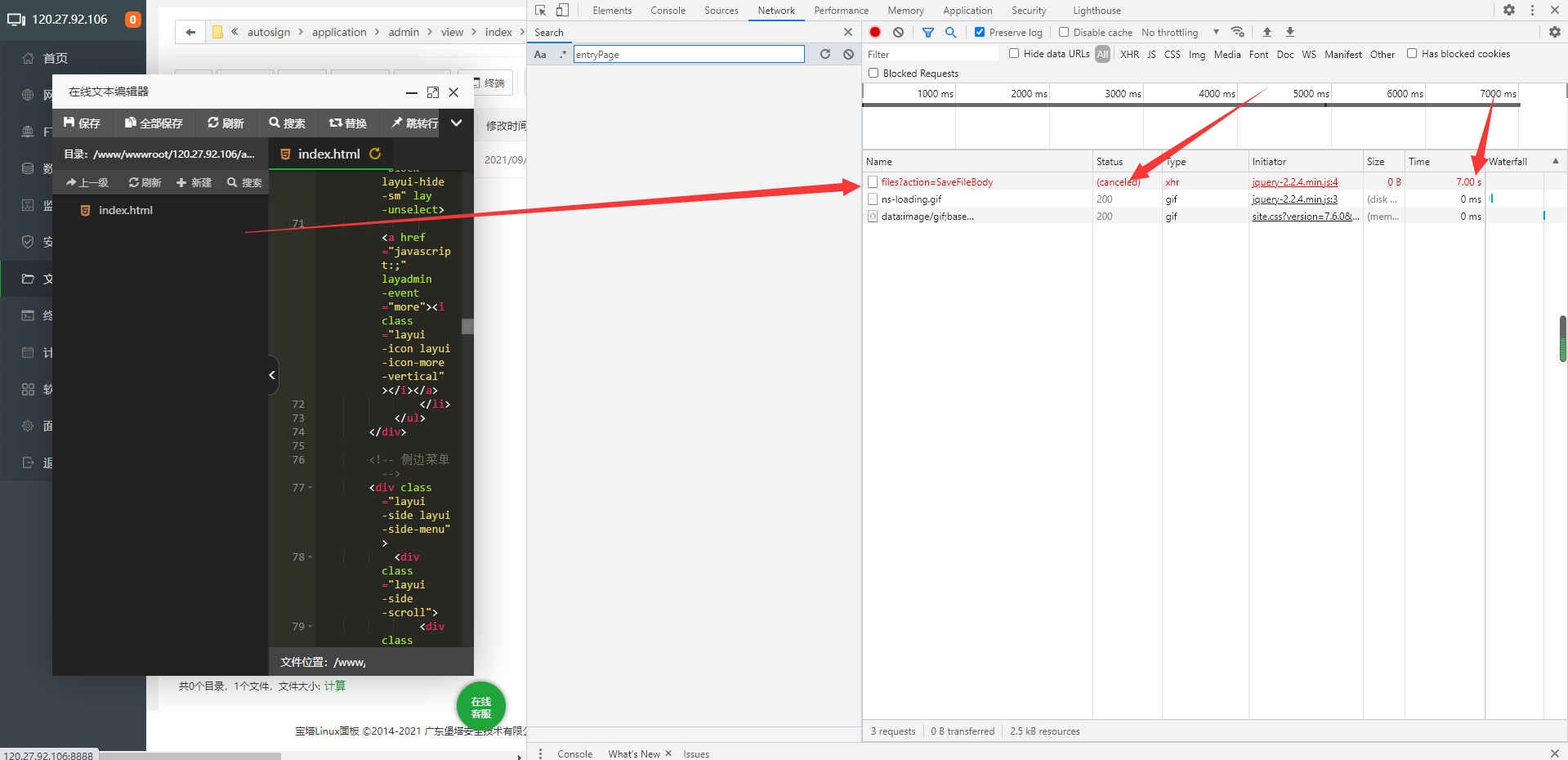Click 替换 replace in editor toolbar
This screenshot has height=760, width=1568.
[347, 123]
